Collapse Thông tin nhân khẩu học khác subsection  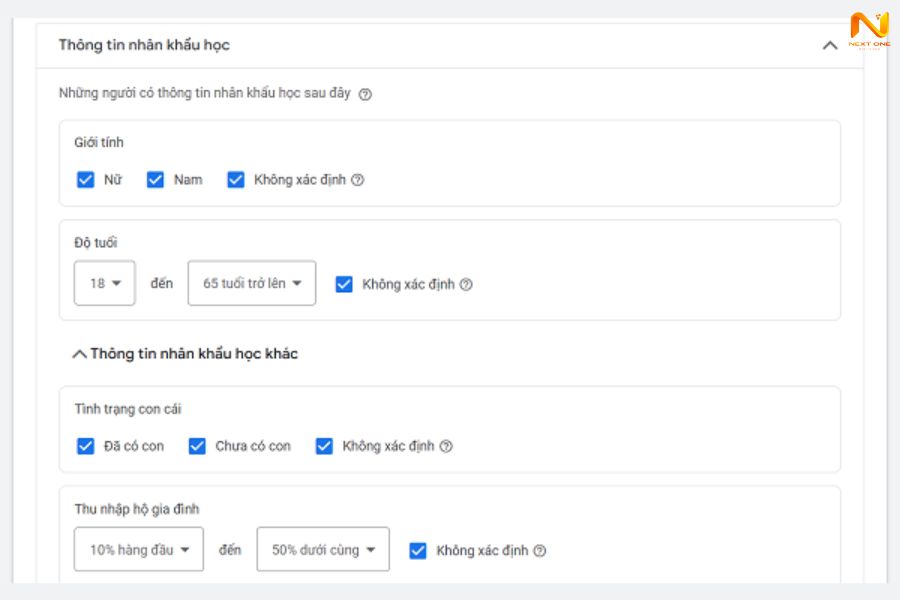(x=80, y=354)
